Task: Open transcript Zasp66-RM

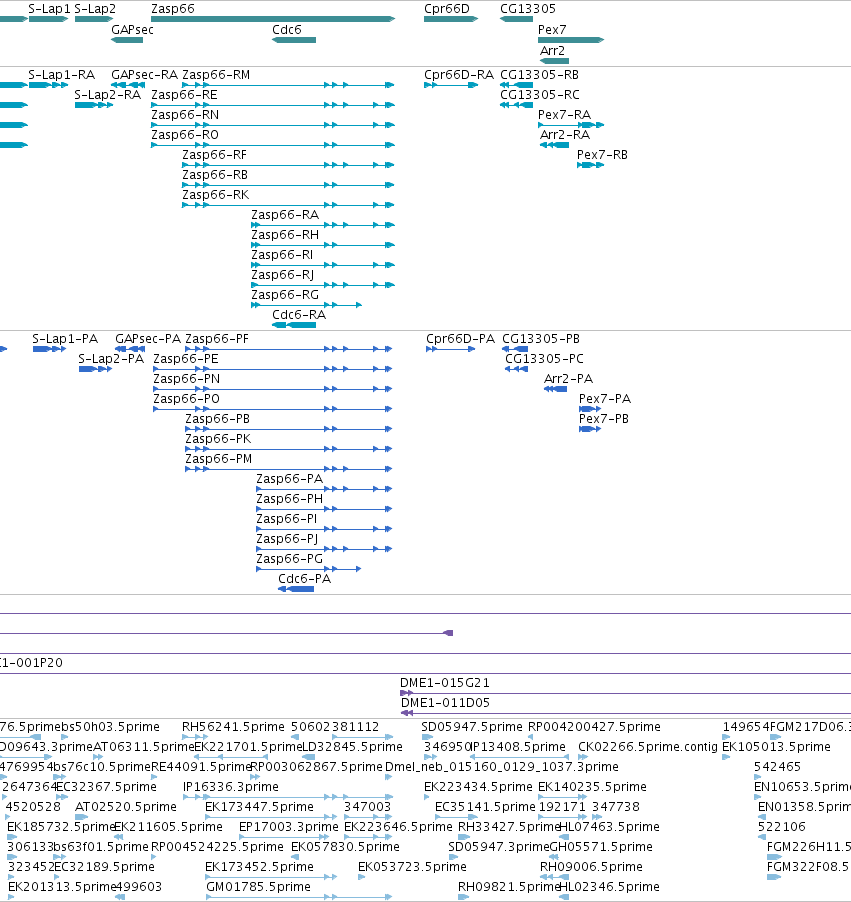Action: click(216, 75)
